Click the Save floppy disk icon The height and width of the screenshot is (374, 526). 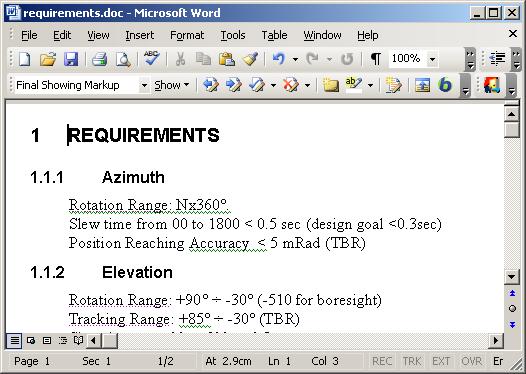71,59
